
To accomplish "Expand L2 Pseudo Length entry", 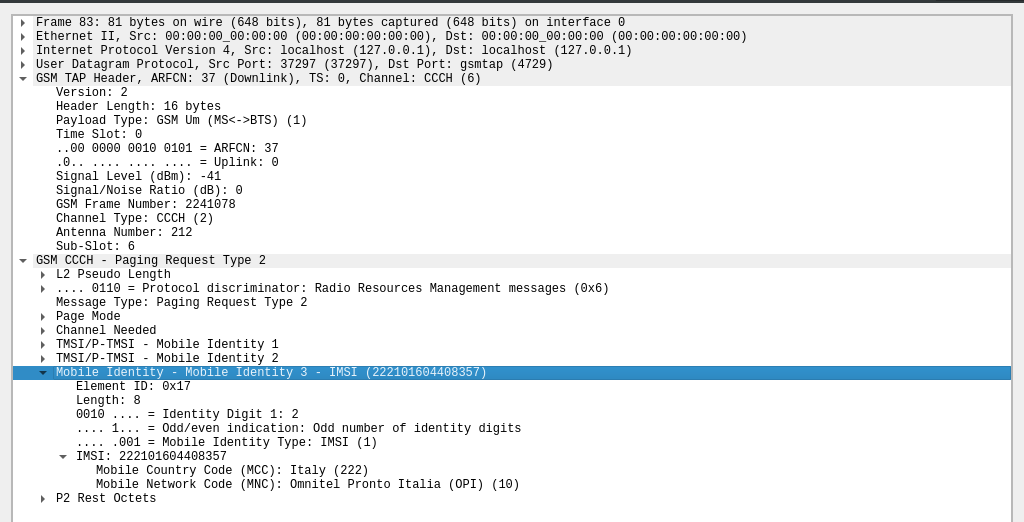I will click(x=43, y=274).
